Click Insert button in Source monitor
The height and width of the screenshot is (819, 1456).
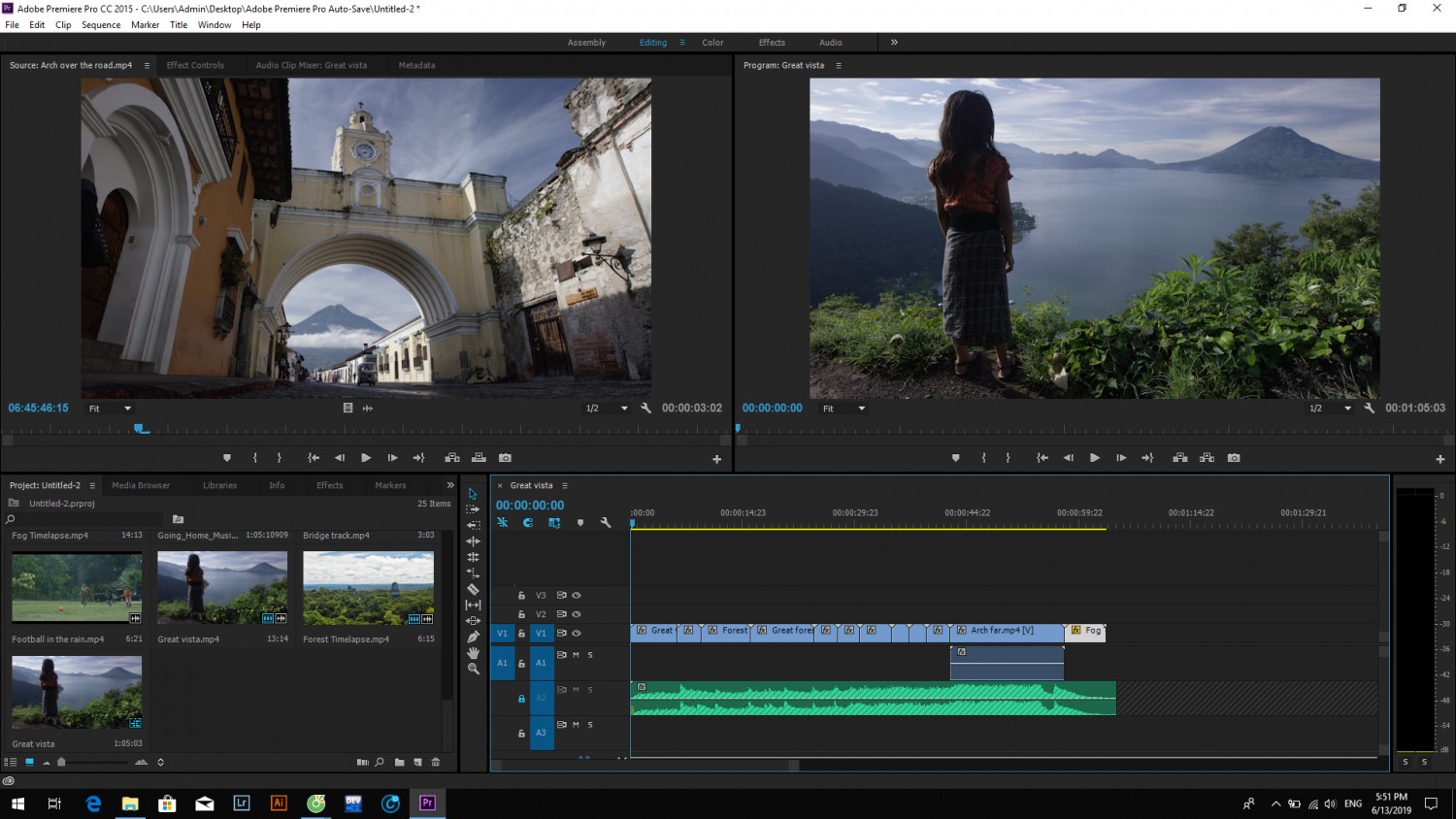pos(452,458)
